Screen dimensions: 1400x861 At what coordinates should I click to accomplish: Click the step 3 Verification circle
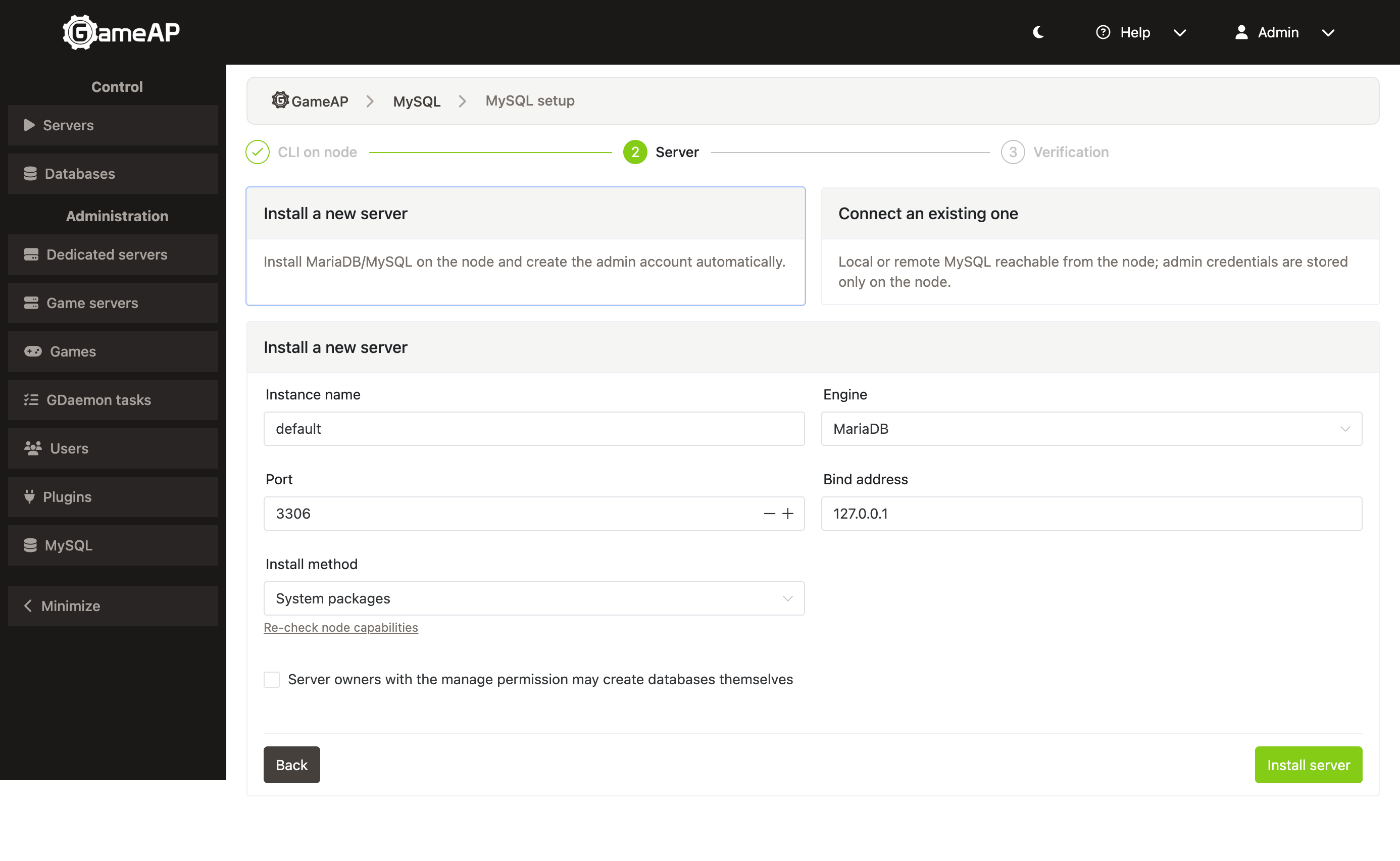pos(1013,152)
